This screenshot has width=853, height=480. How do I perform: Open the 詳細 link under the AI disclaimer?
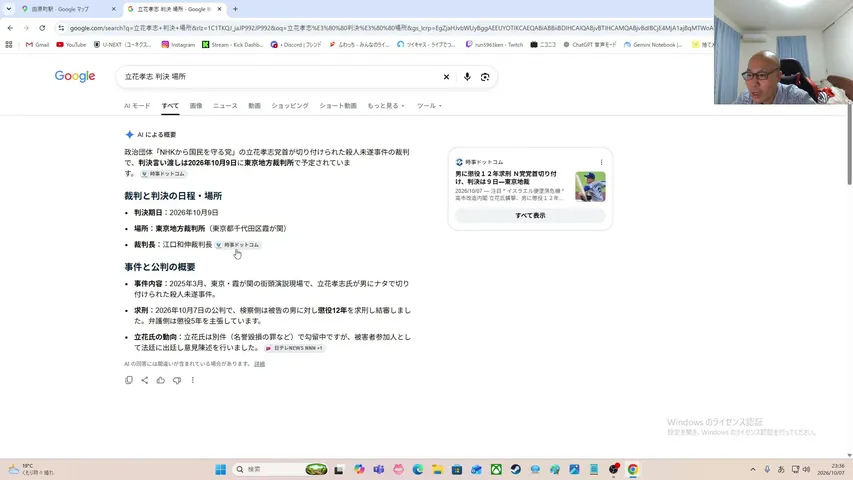259,364
